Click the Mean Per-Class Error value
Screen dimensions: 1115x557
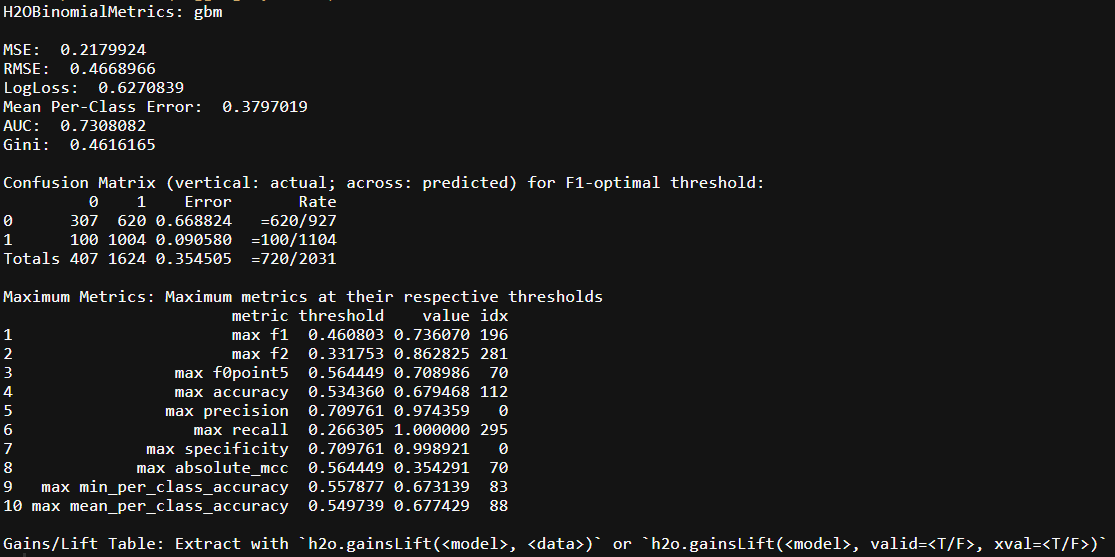(x=265, y=107)
